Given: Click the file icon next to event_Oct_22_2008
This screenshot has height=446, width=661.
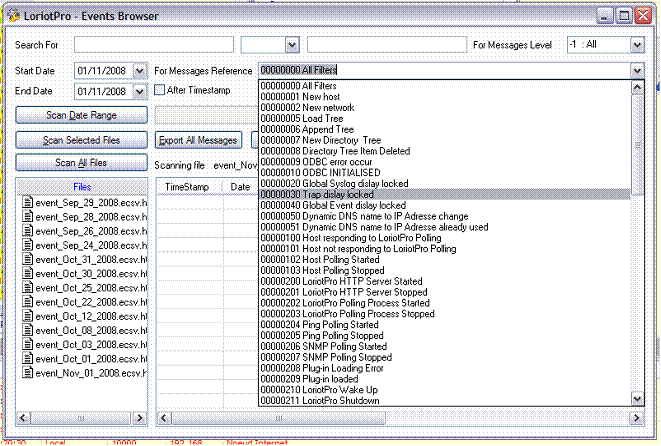Looking at the screenshot, I should [x=27, y=302].
